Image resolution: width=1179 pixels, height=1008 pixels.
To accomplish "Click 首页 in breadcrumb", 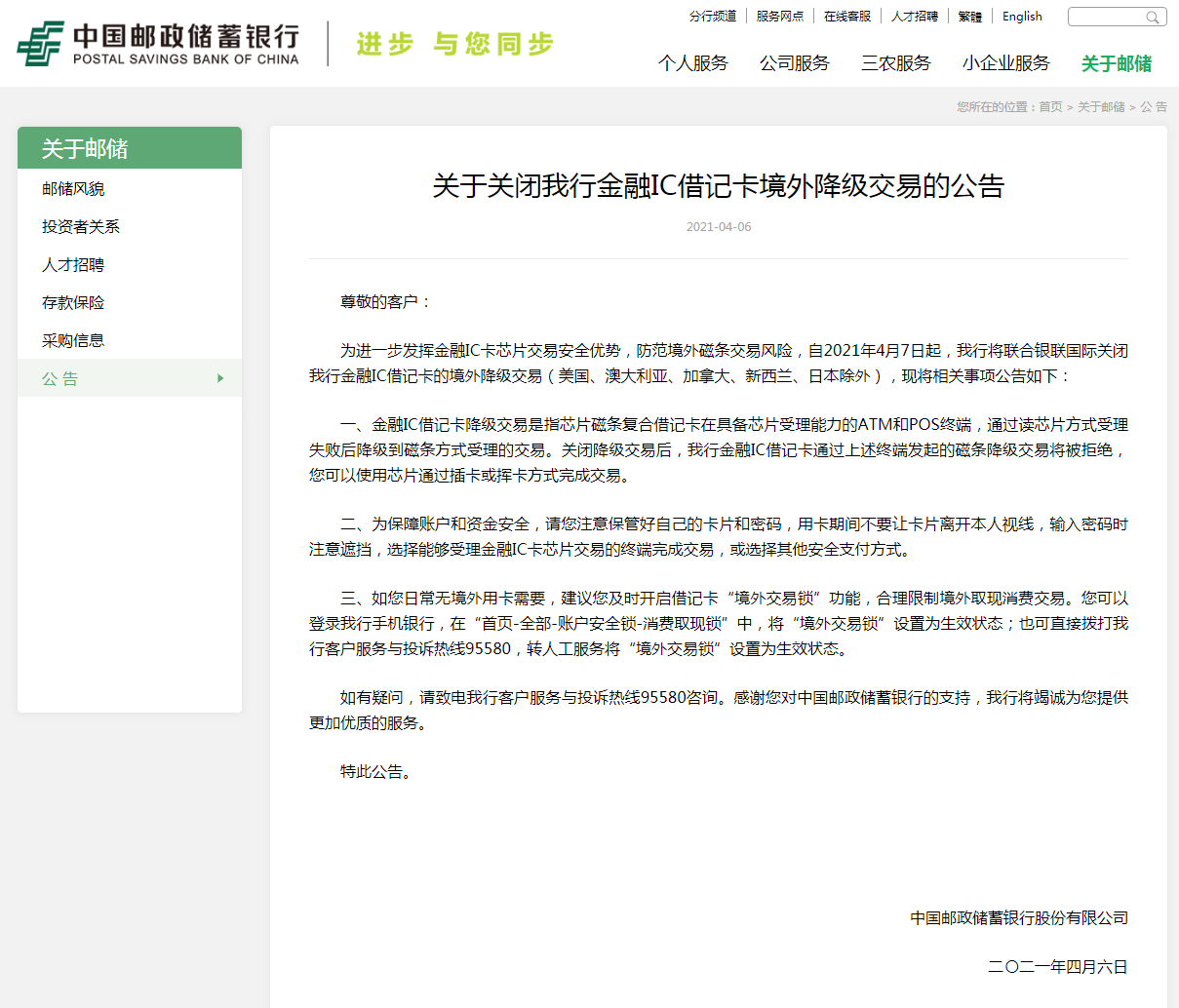I will tap(1050, 107).
